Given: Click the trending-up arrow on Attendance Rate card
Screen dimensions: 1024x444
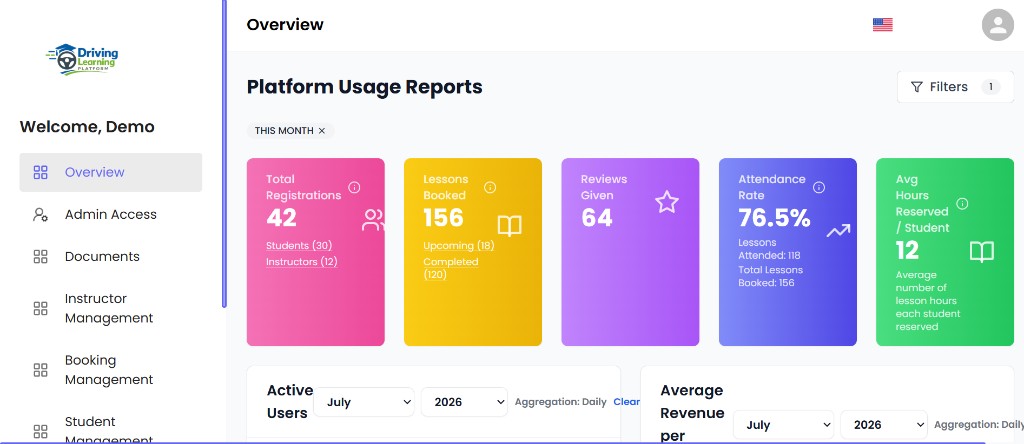Looking at the screenshot, I should (838, 230).
